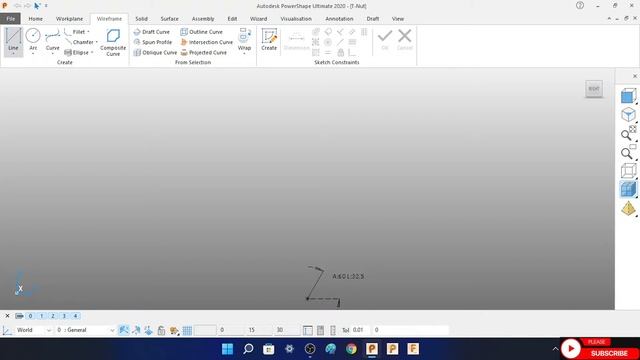Create an Intersection Curve
Screen dimensions: 640x360
click(x=207, y=42)
